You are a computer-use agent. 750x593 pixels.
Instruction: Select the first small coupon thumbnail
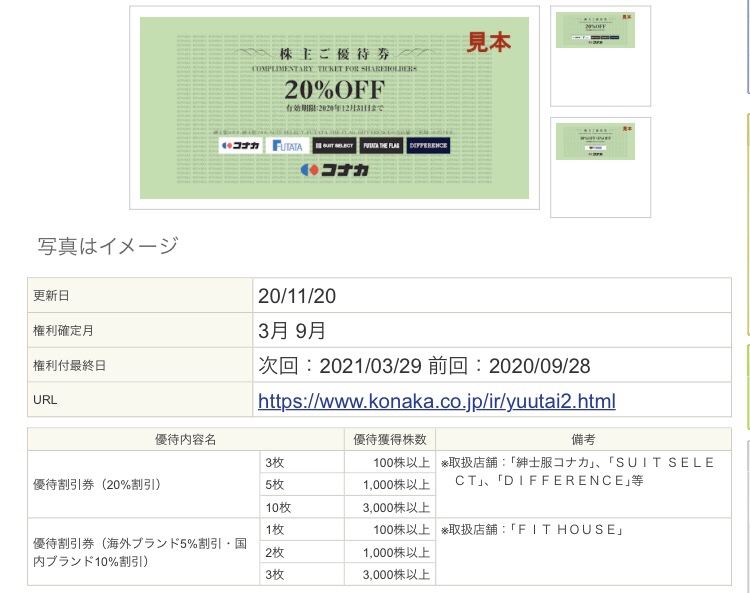[x=595, y=30]
